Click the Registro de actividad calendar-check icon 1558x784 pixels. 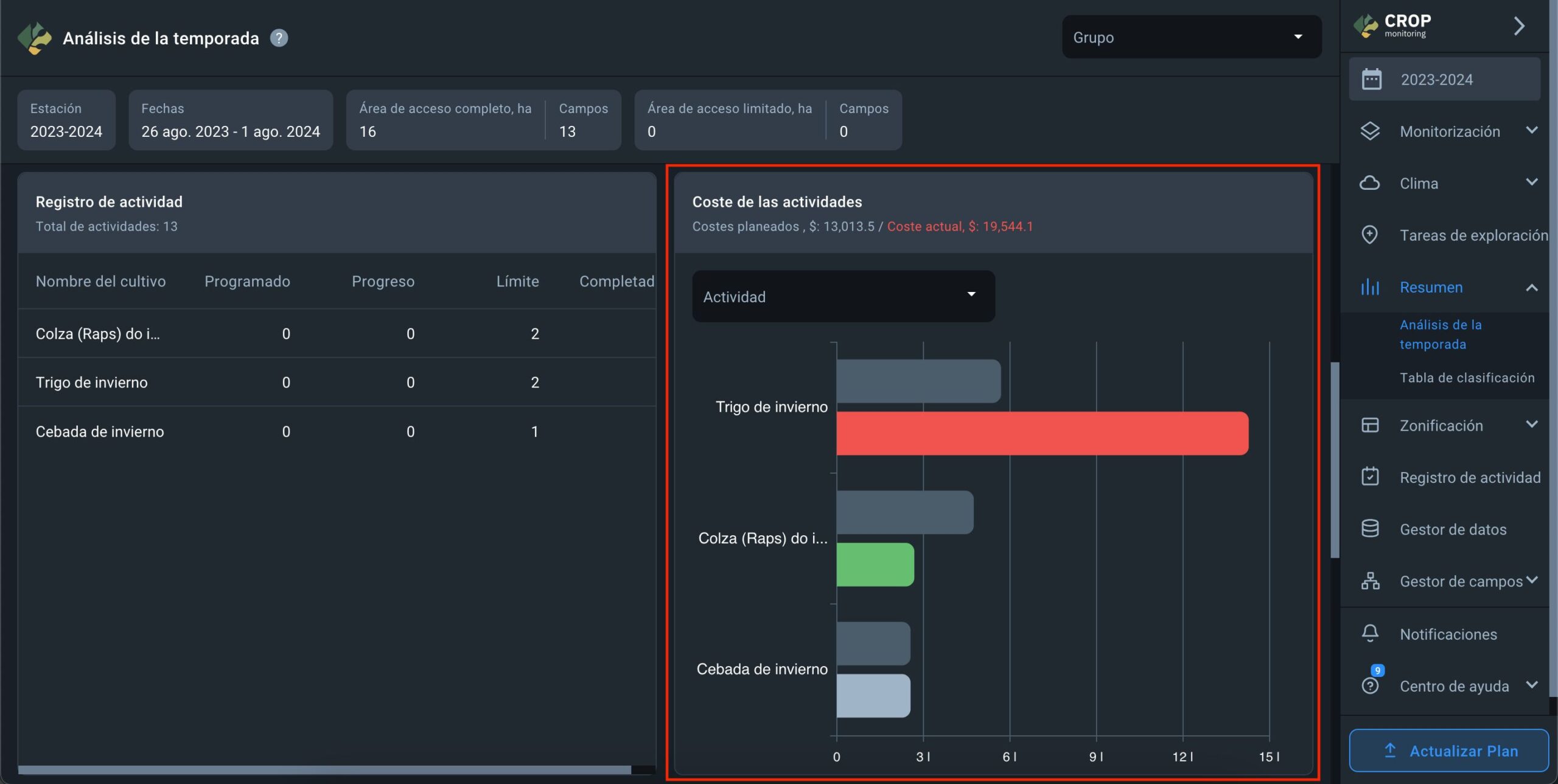(1370, 477)
